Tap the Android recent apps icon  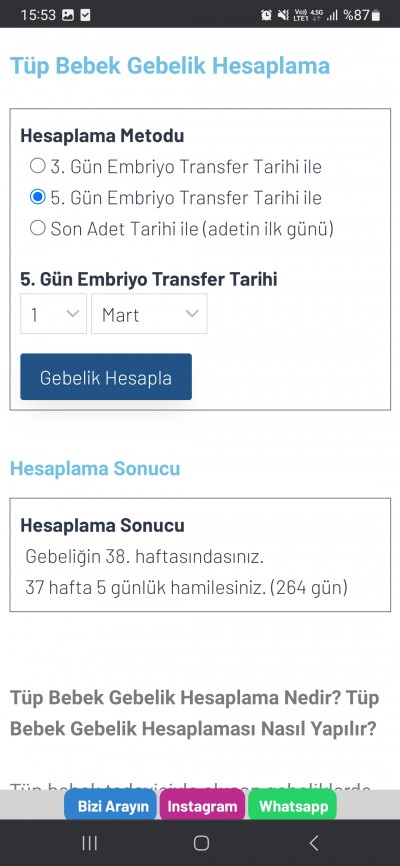click(x=90, y=843)
